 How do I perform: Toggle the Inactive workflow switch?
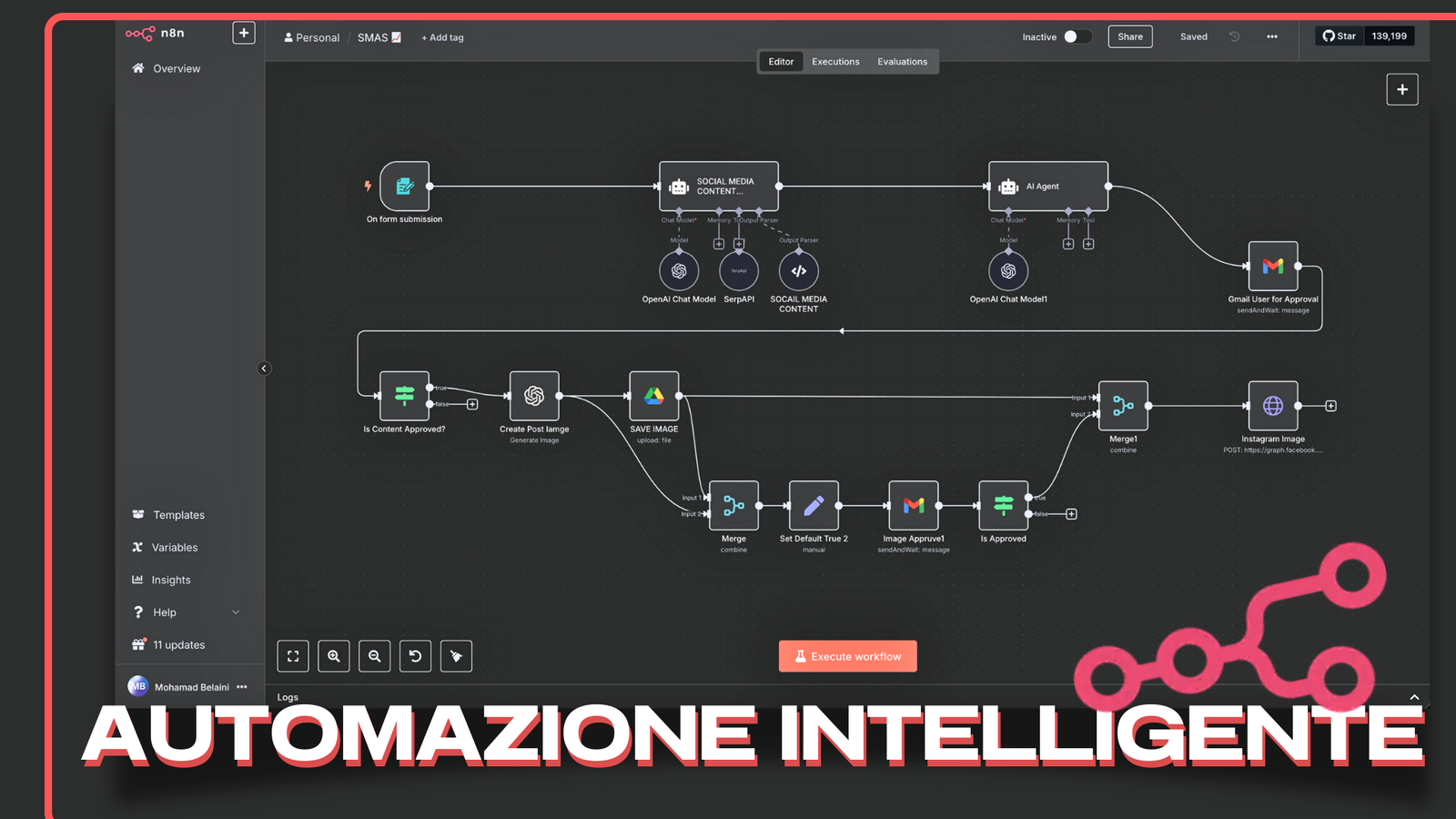coord(1077,36)
